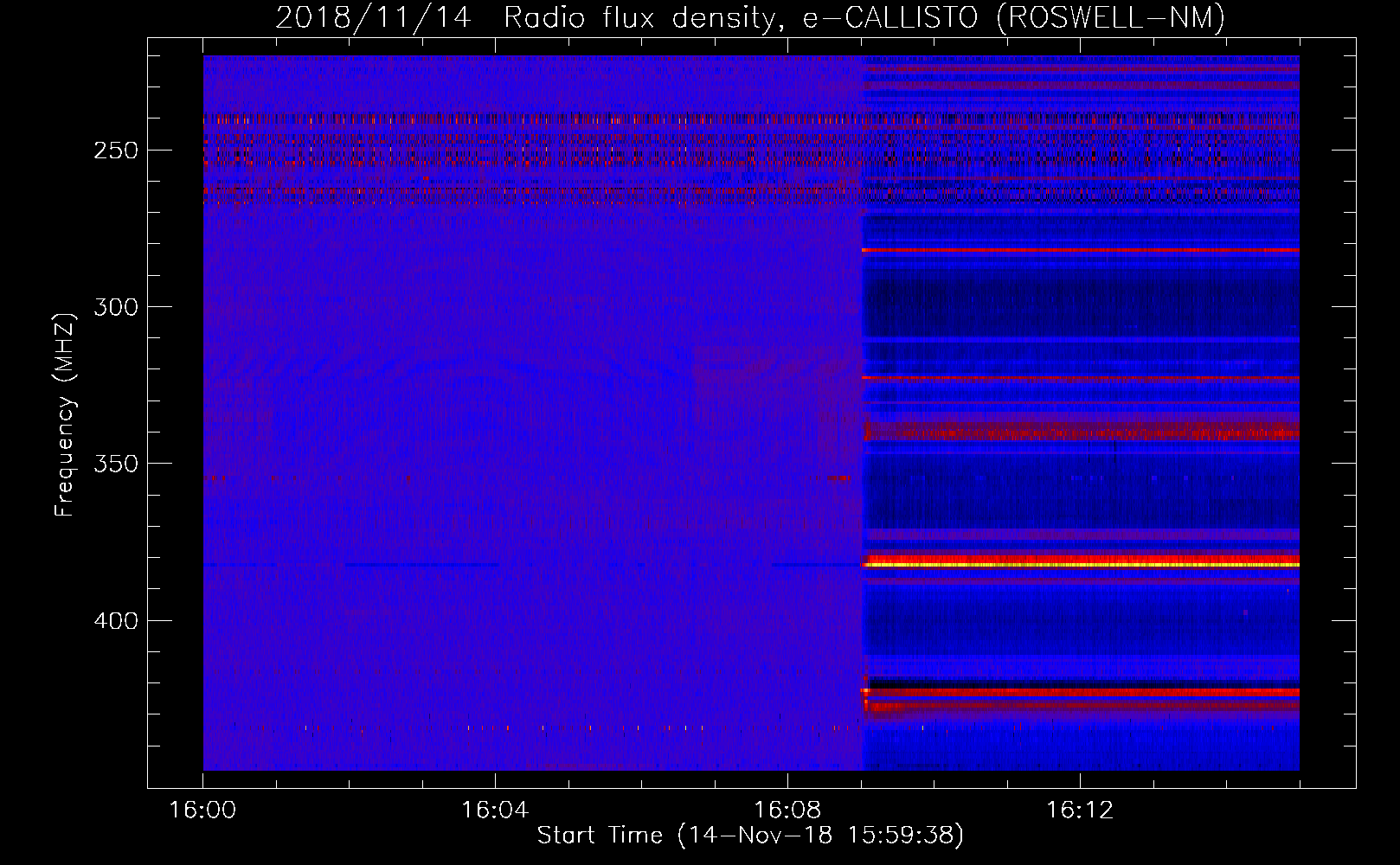Click the bright yellow emission band near 382 MHz
The width and height of the screenshot is (1400, 865).
1081,564
